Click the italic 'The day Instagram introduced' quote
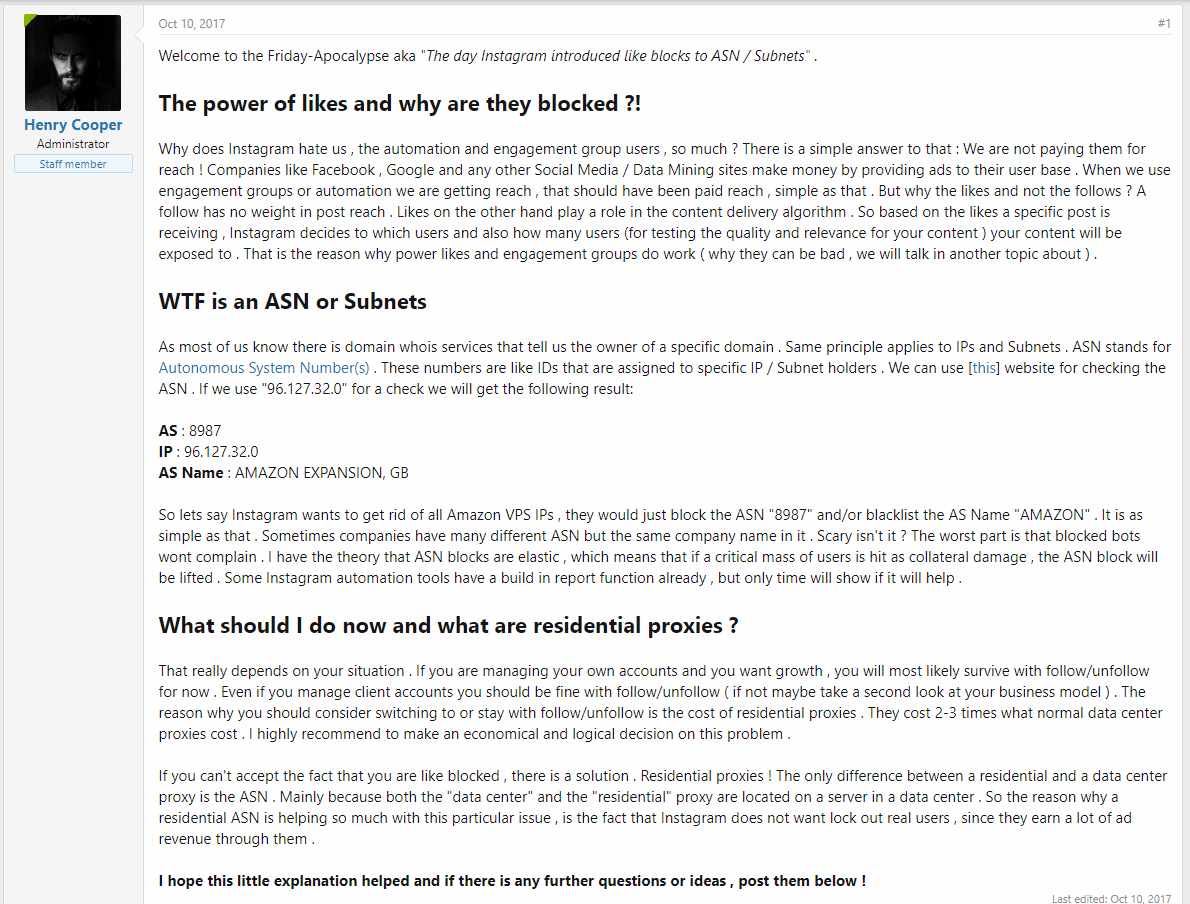 pos(615,56)
